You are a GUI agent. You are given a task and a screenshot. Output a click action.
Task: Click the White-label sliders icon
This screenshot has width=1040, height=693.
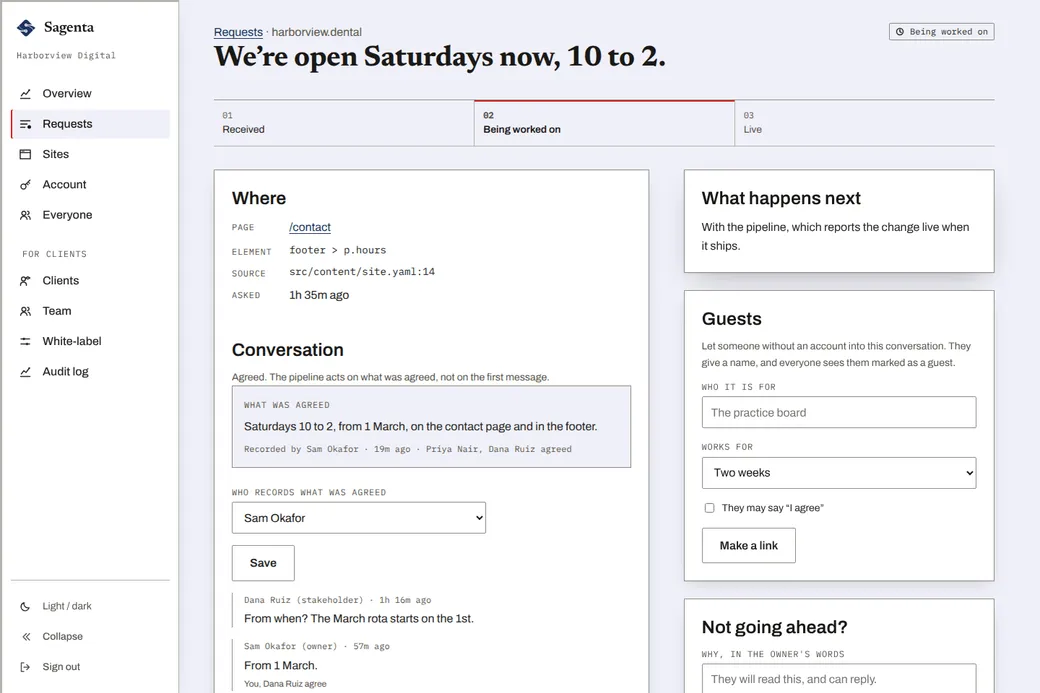point(25,342)
